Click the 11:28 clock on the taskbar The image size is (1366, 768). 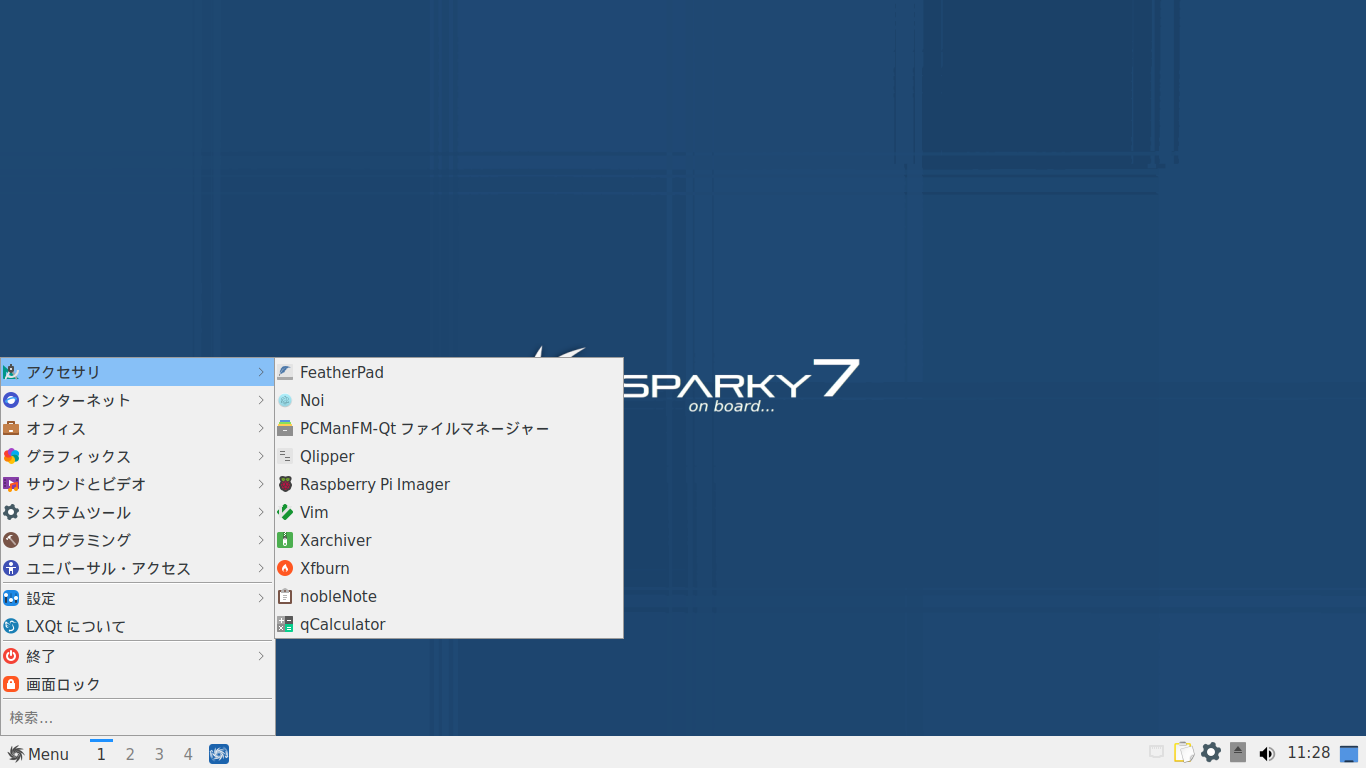click(x=1308, y=753)
